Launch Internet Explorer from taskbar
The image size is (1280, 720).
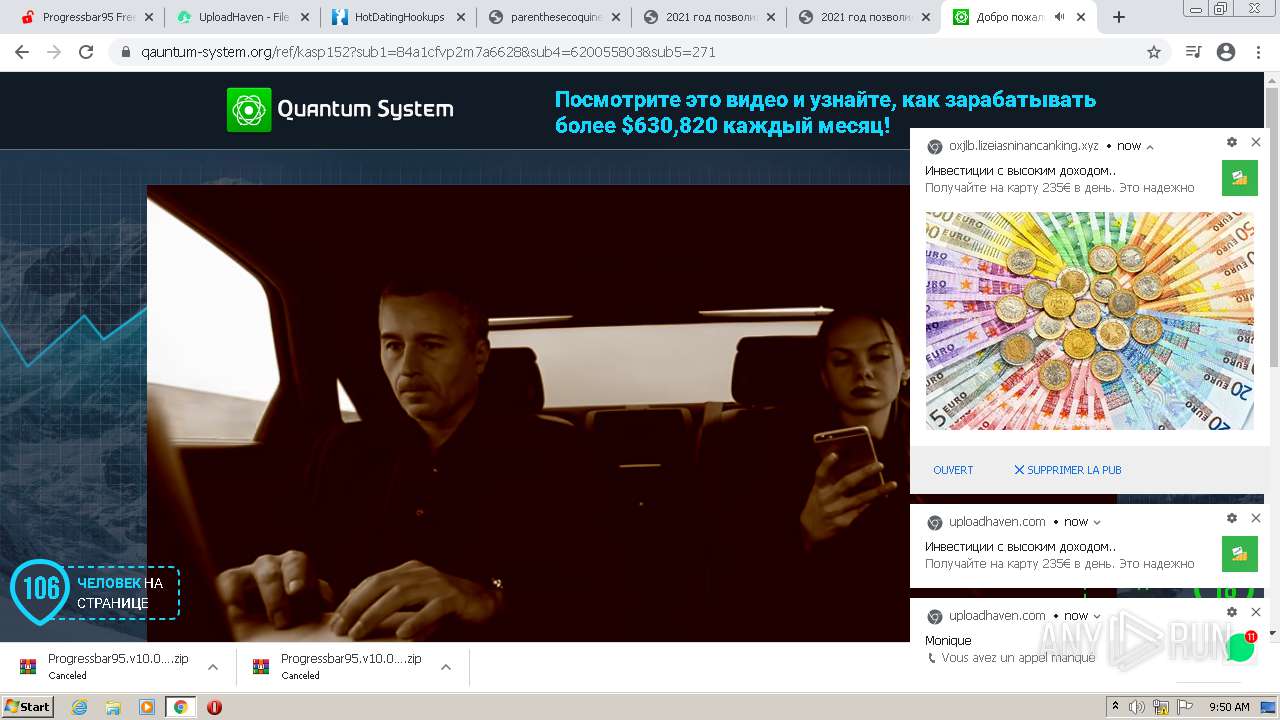pyautogui.click(x=79, y=707)
